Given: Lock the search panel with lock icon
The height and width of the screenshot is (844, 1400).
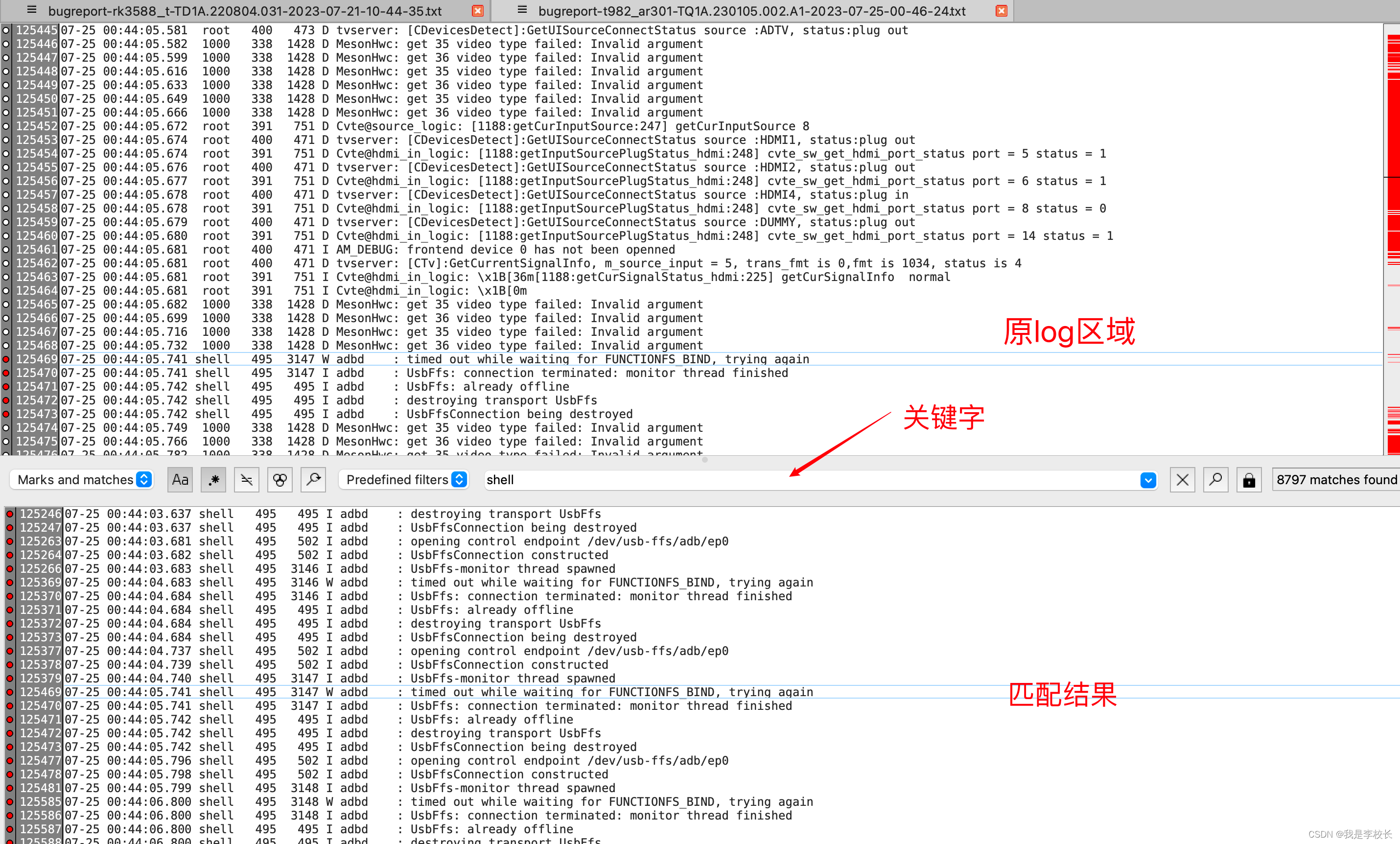Looking at the screenshot, I should pyautogui.click(x=1249, y=480).
